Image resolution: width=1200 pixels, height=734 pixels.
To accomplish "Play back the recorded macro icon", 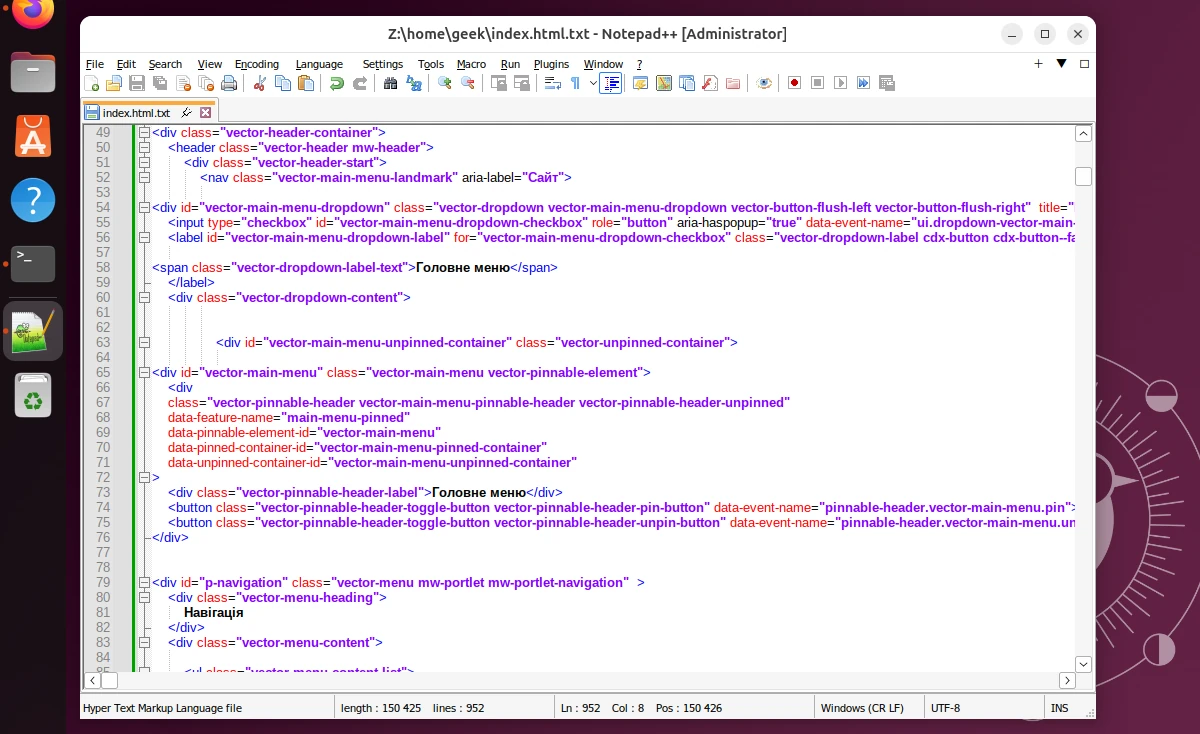I will 840,83.
